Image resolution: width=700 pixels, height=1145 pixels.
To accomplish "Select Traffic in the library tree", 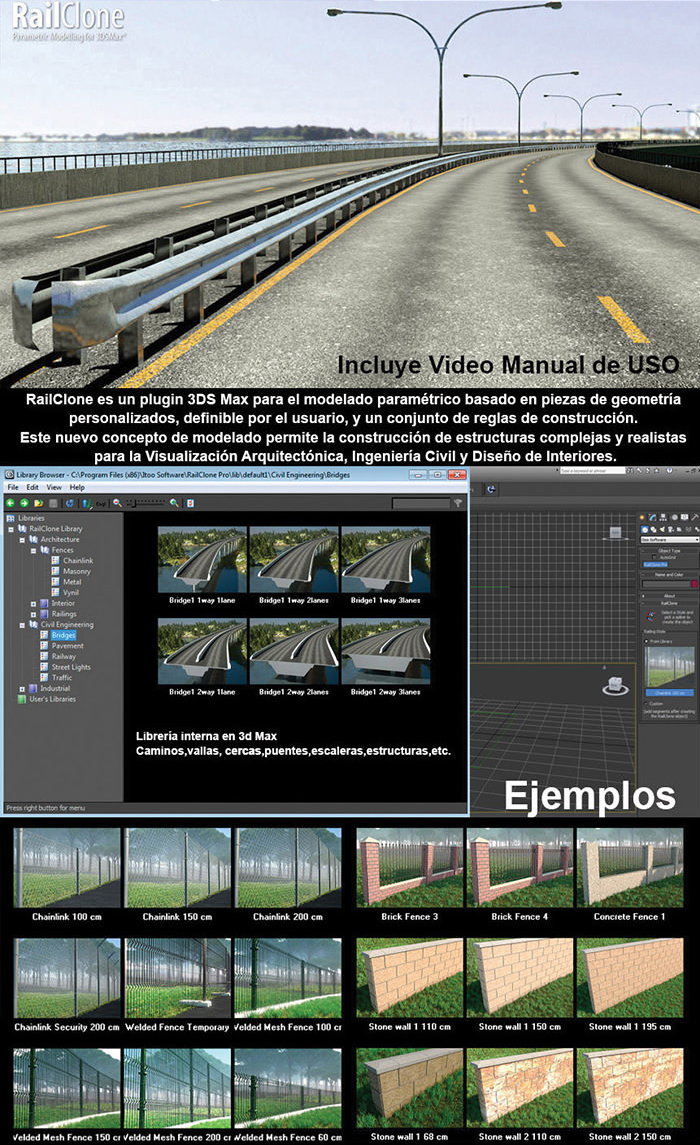I will coord(61,678).
